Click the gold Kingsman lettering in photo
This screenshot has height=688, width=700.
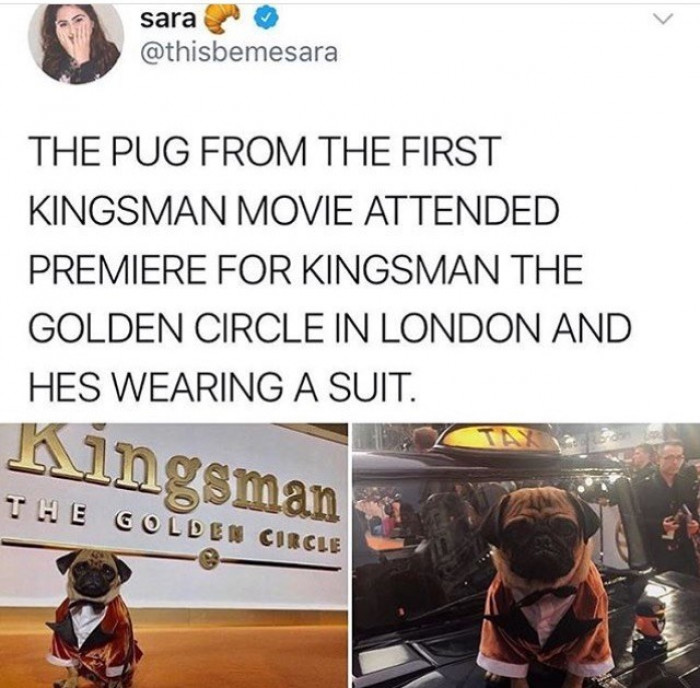172,474
